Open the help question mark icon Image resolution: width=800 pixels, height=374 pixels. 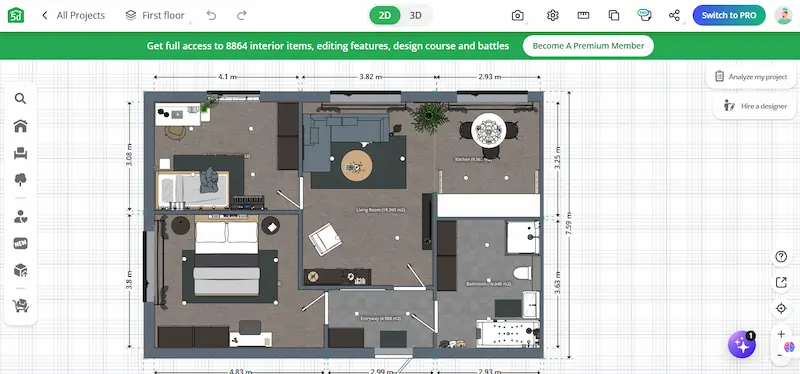781,257
